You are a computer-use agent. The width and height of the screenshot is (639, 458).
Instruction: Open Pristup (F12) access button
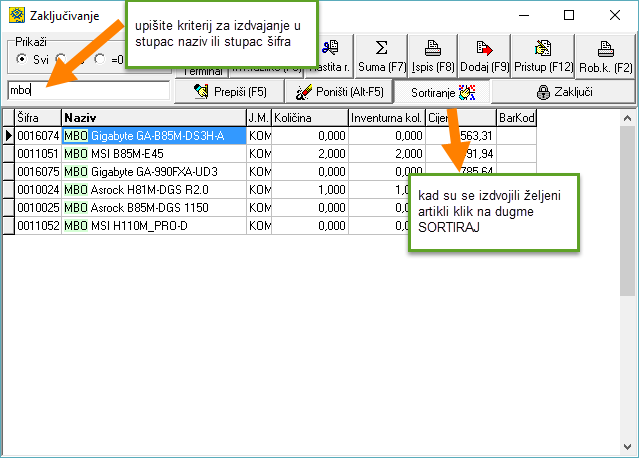click(543, 55)
